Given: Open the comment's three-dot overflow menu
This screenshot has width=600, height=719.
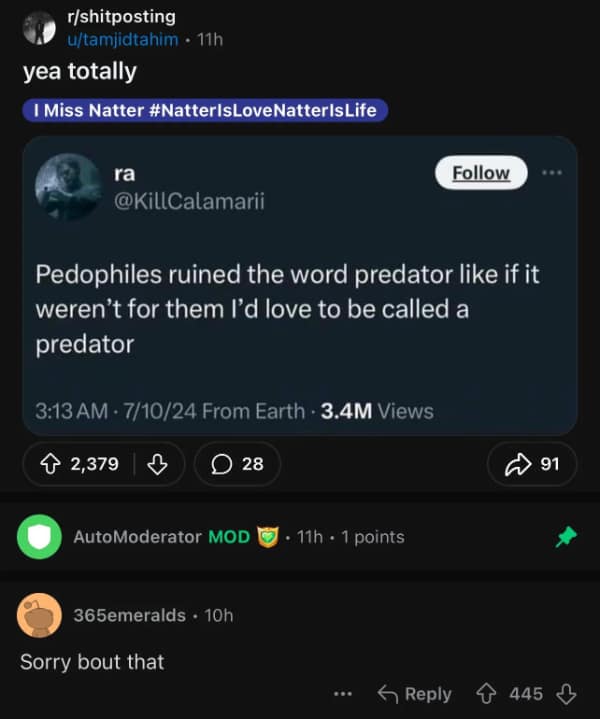Looking at the screenshot, I should (343, 694).
